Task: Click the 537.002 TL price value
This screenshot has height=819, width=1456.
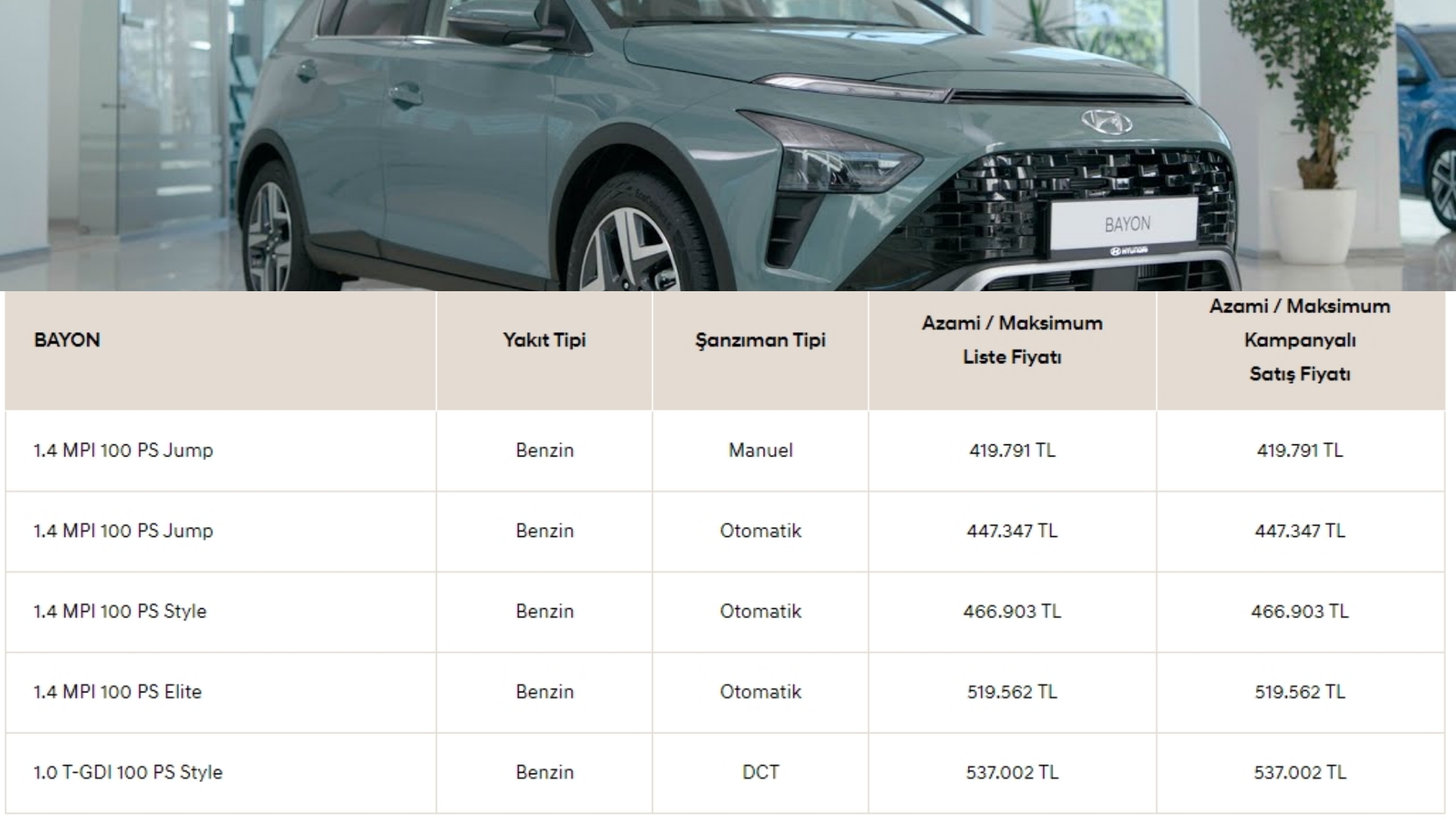Action: [x=1014, y=773]
